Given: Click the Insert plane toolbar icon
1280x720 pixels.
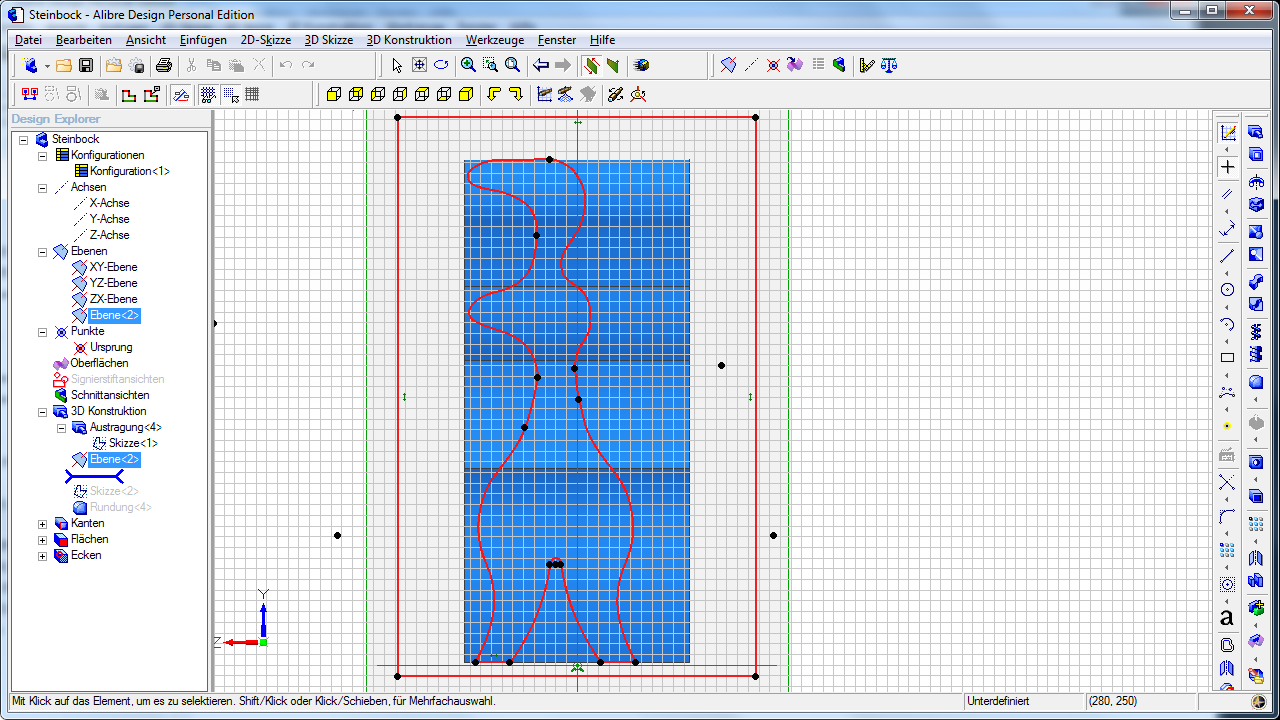Looking at the screenshot, I should (x=729, y=65).
